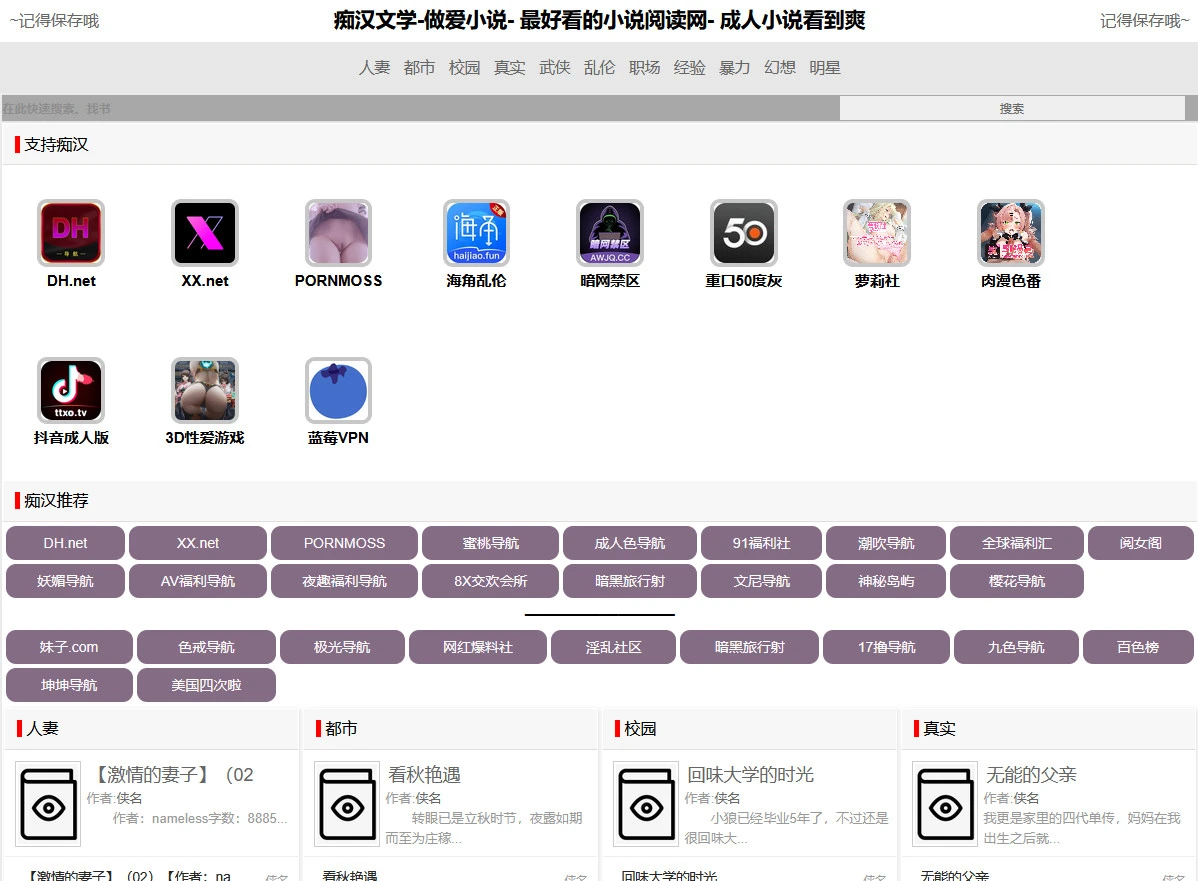
Task: Select the 海角乱伦 app icon
Action: click(476, 231)
